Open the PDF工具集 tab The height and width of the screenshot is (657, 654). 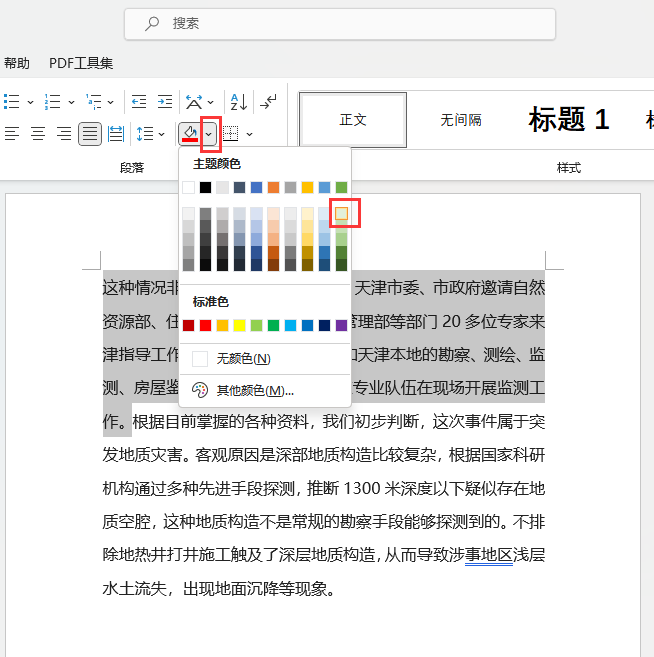click(81, 63)
